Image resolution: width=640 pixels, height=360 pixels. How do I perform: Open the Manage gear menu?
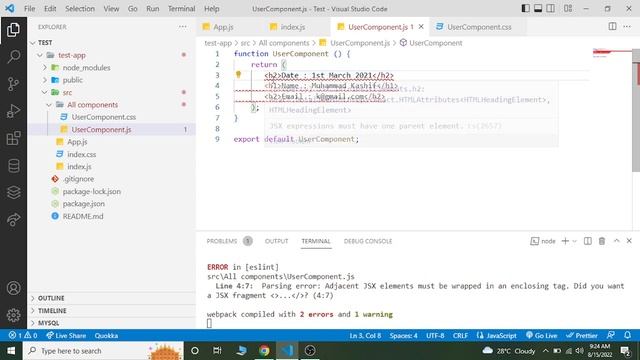click(x=13, y=315)
